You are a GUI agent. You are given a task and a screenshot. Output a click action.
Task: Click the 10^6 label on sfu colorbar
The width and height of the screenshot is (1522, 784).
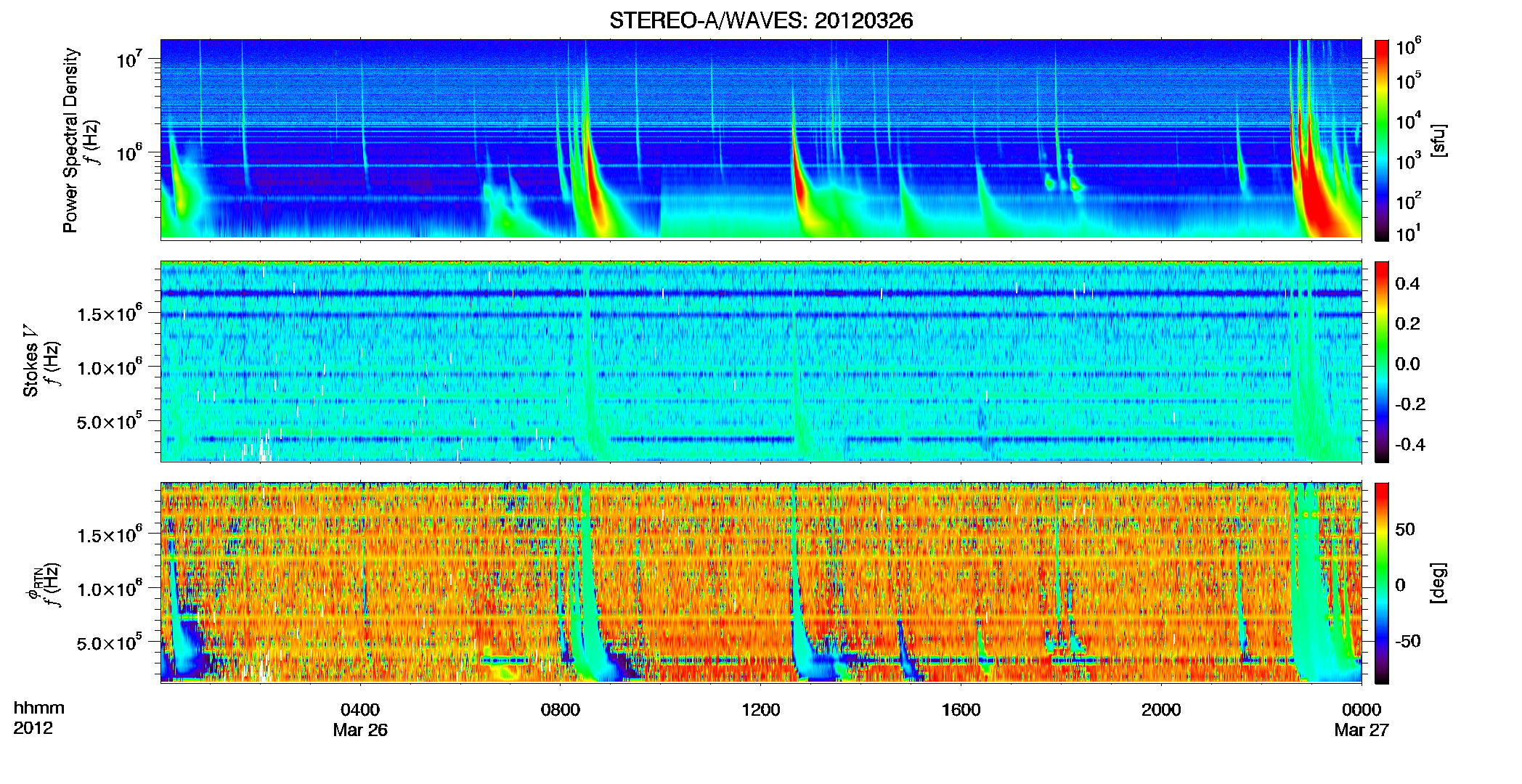point(1409,47)
